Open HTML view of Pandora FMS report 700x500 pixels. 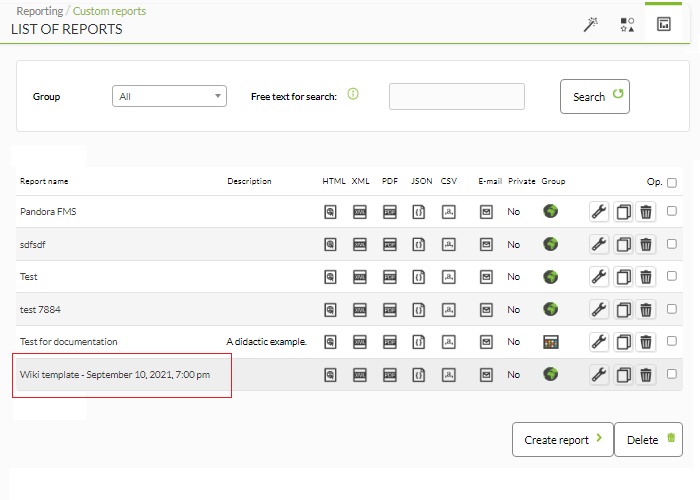point(330,212)
